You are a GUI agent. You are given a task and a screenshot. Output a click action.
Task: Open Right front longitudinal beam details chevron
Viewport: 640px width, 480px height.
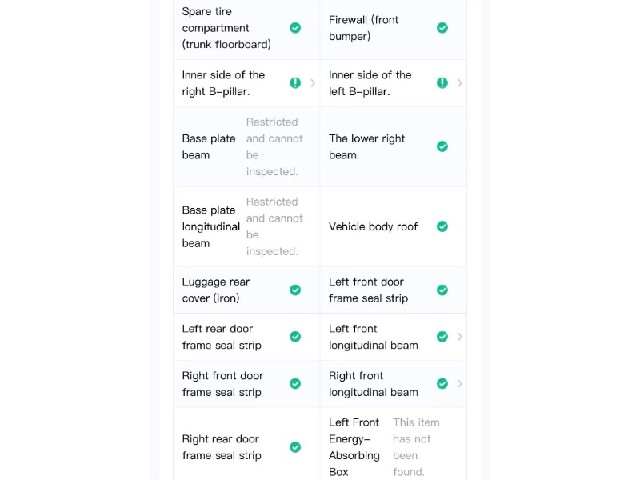(x=460, y=384)
